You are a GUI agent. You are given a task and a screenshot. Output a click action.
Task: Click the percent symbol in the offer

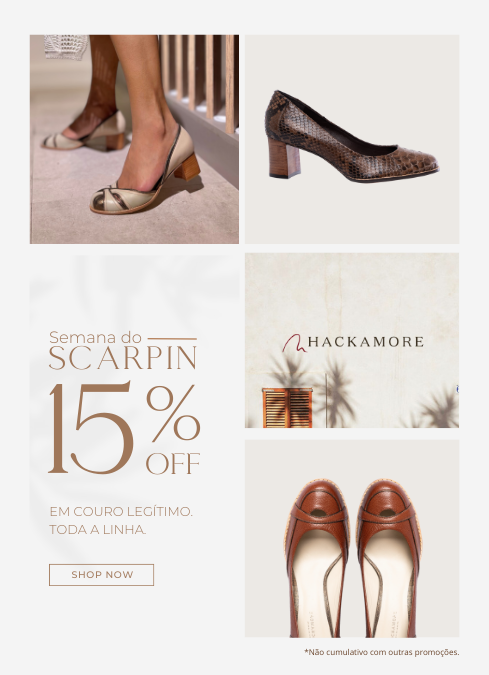[173, 413]
